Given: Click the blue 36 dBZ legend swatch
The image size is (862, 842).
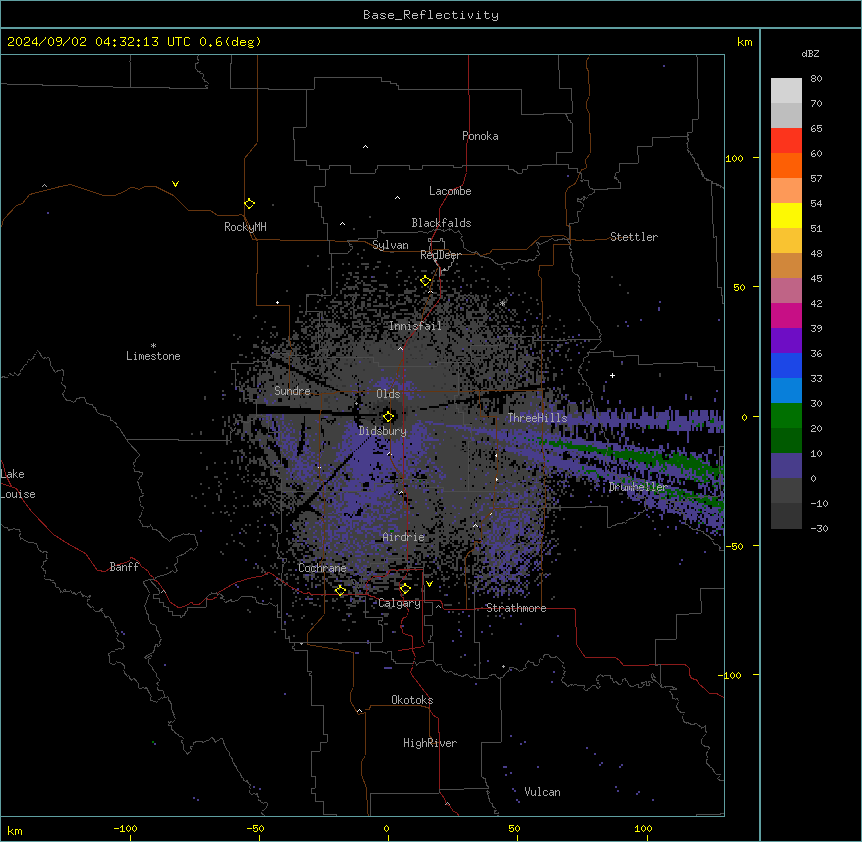Looking at the screenshot, I should pos(786,365).
